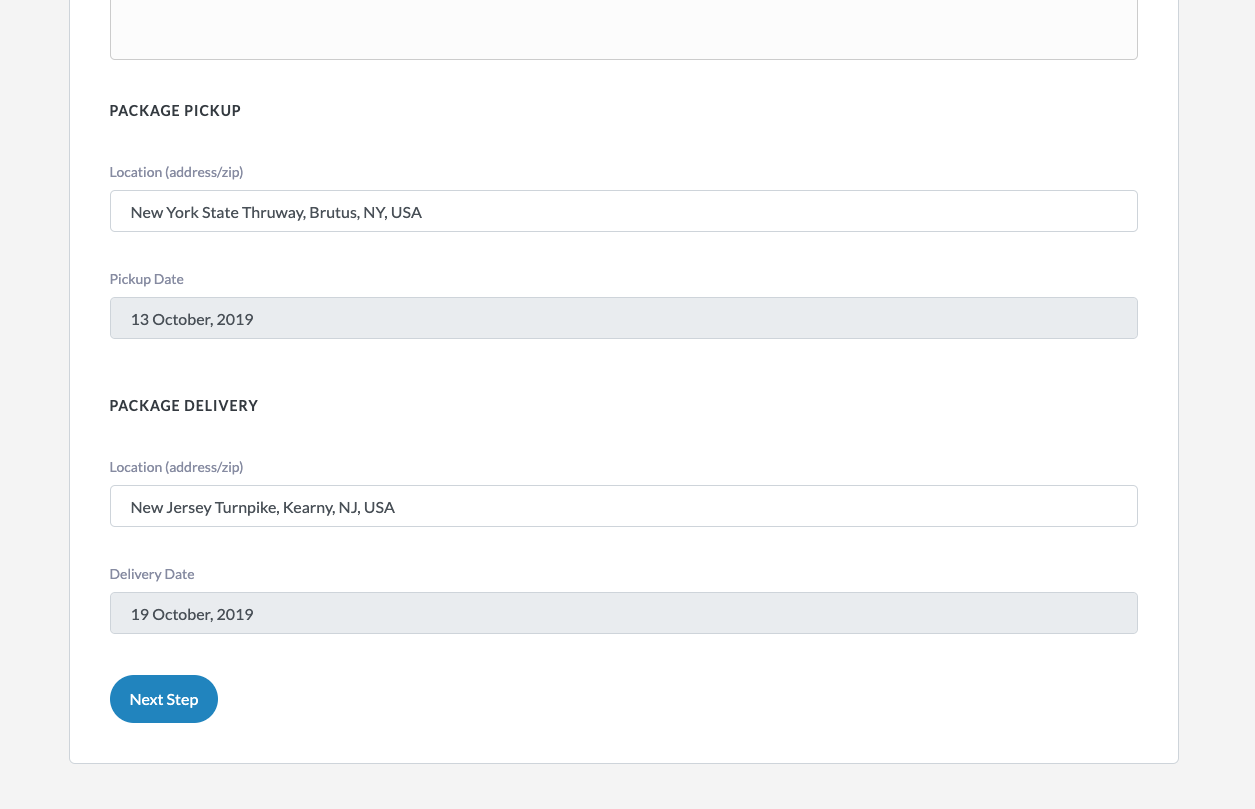The width and height of the screenshot is (1255, 809).
Task: Select the "19 October, 2019" date text
Action: (x=192, y=615)
